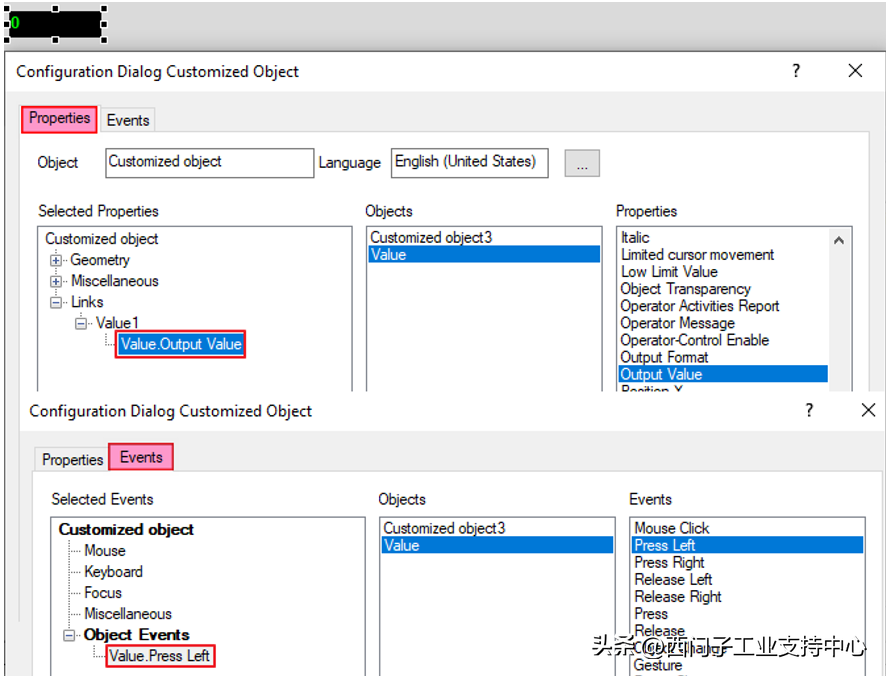
Task: Expand the Miscellaneous properties node
Action: click(56, 281)
